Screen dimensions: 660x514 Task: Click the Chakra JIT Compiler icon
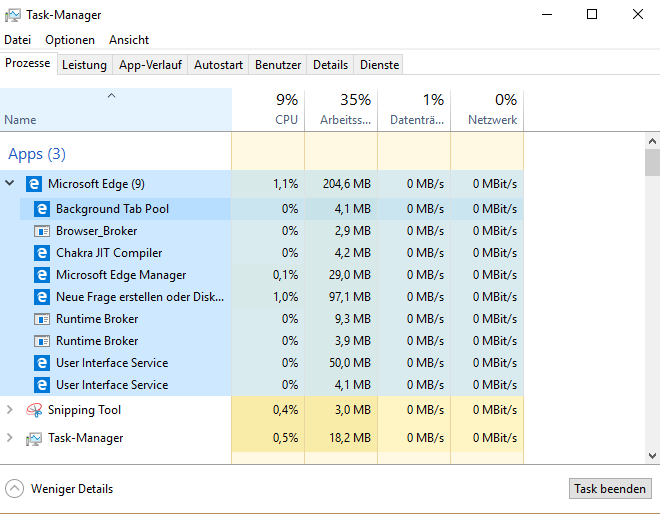42,253
